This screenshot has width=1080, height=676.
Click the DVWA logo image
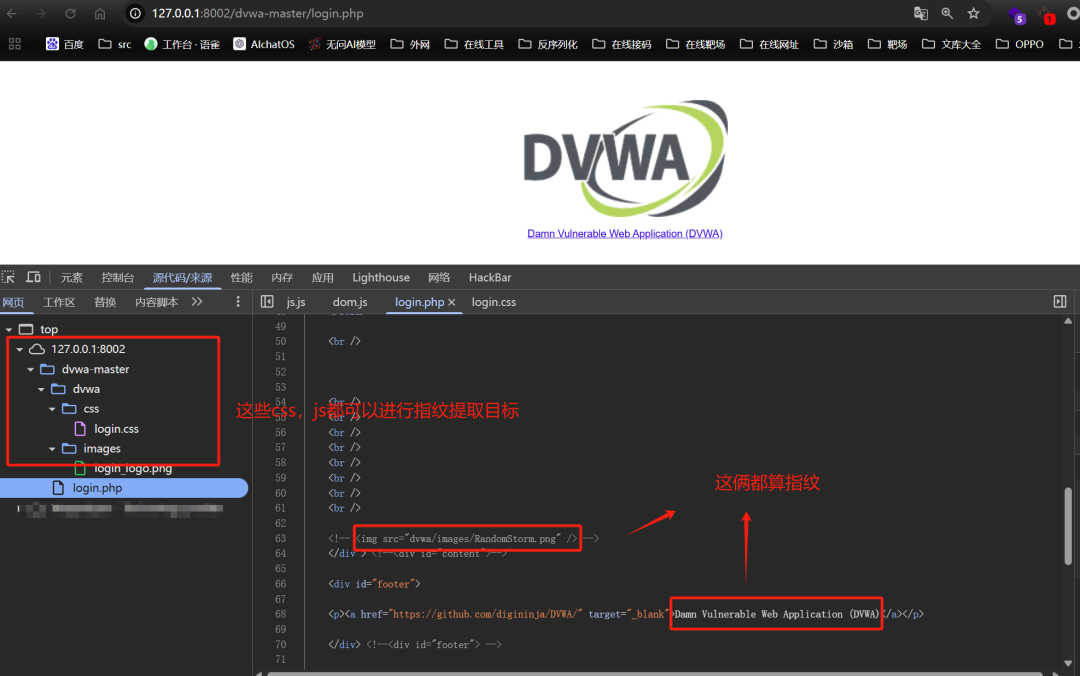(625, 158)
